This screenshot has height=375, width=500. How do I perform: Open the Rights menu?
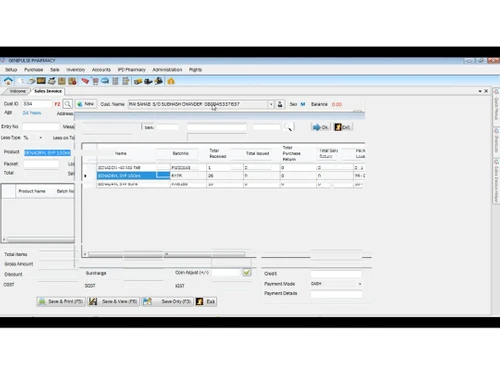195,70
